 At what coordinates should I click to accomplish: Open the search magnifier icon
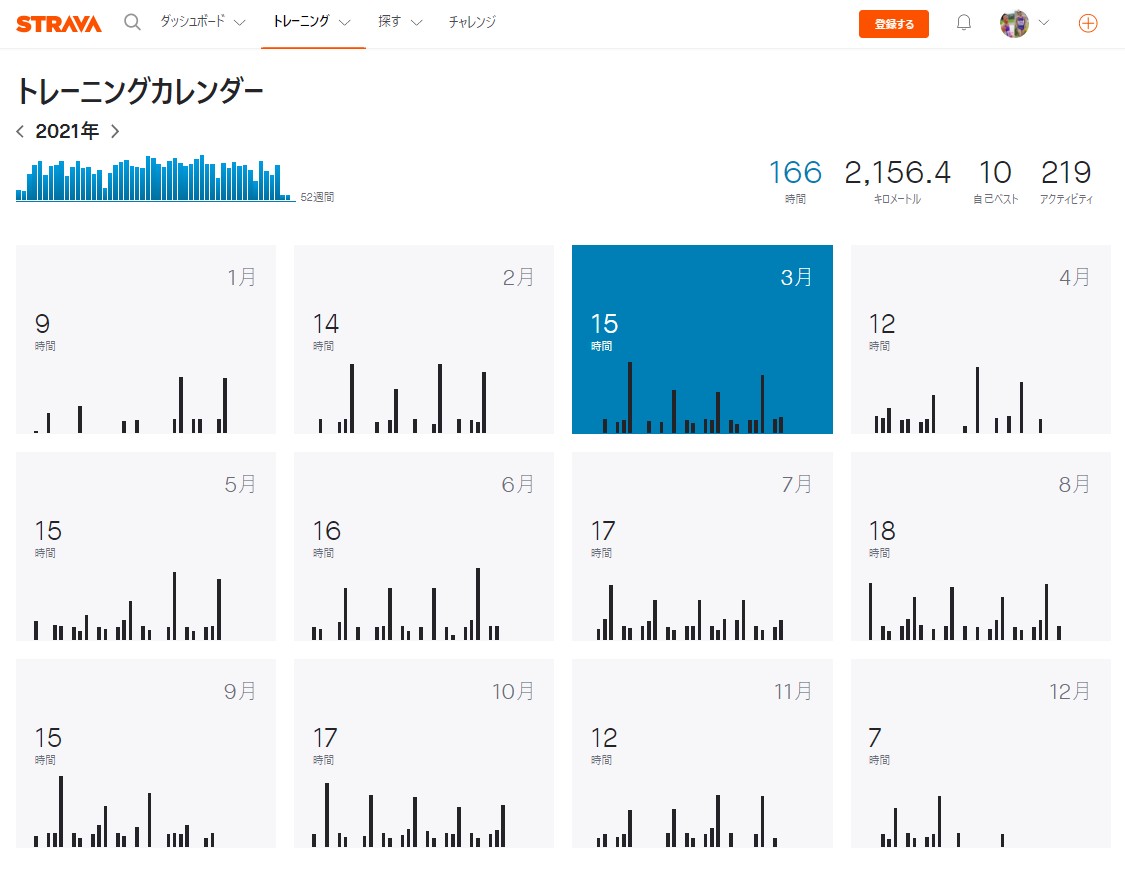click(132, 22)
